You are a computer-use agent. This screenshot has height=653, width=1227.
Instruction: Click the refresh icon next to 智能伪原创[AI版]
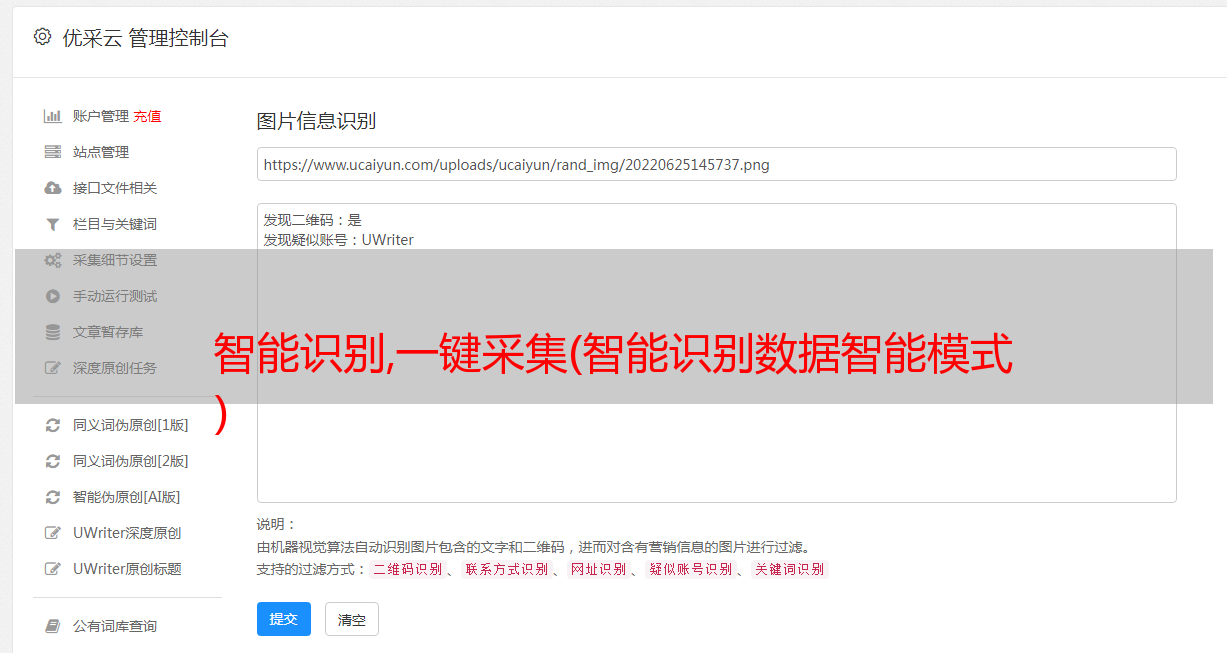[53, 497]
